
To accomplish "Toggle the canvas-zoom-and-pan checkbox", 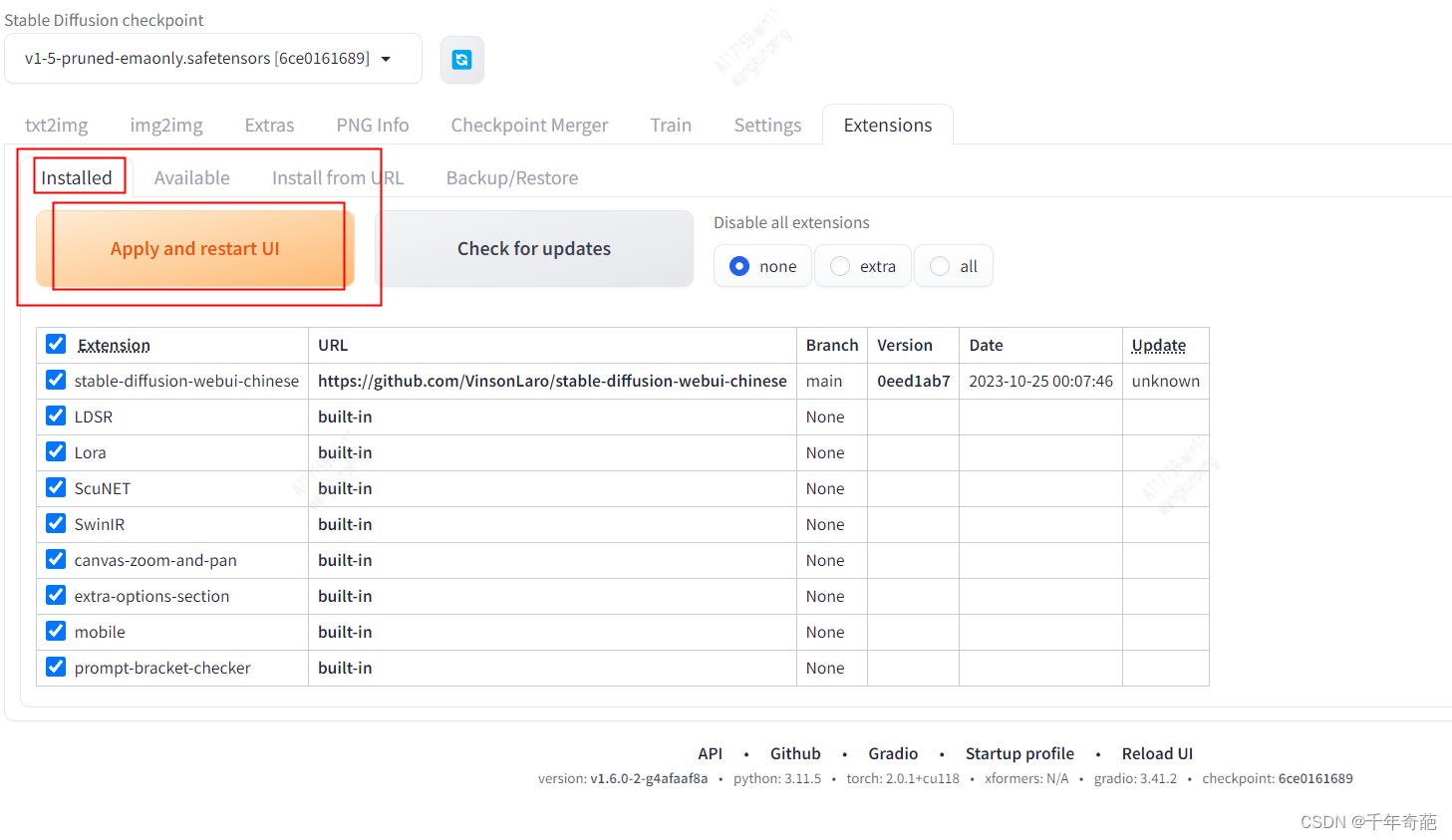I will point(56,559).
